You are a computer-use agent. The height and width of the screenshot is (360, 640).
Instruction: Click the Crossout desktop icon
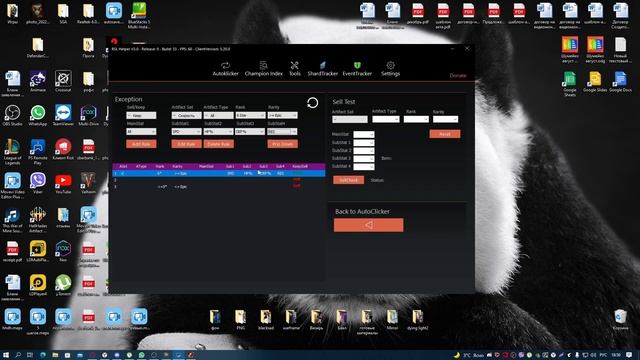point(63,81)
